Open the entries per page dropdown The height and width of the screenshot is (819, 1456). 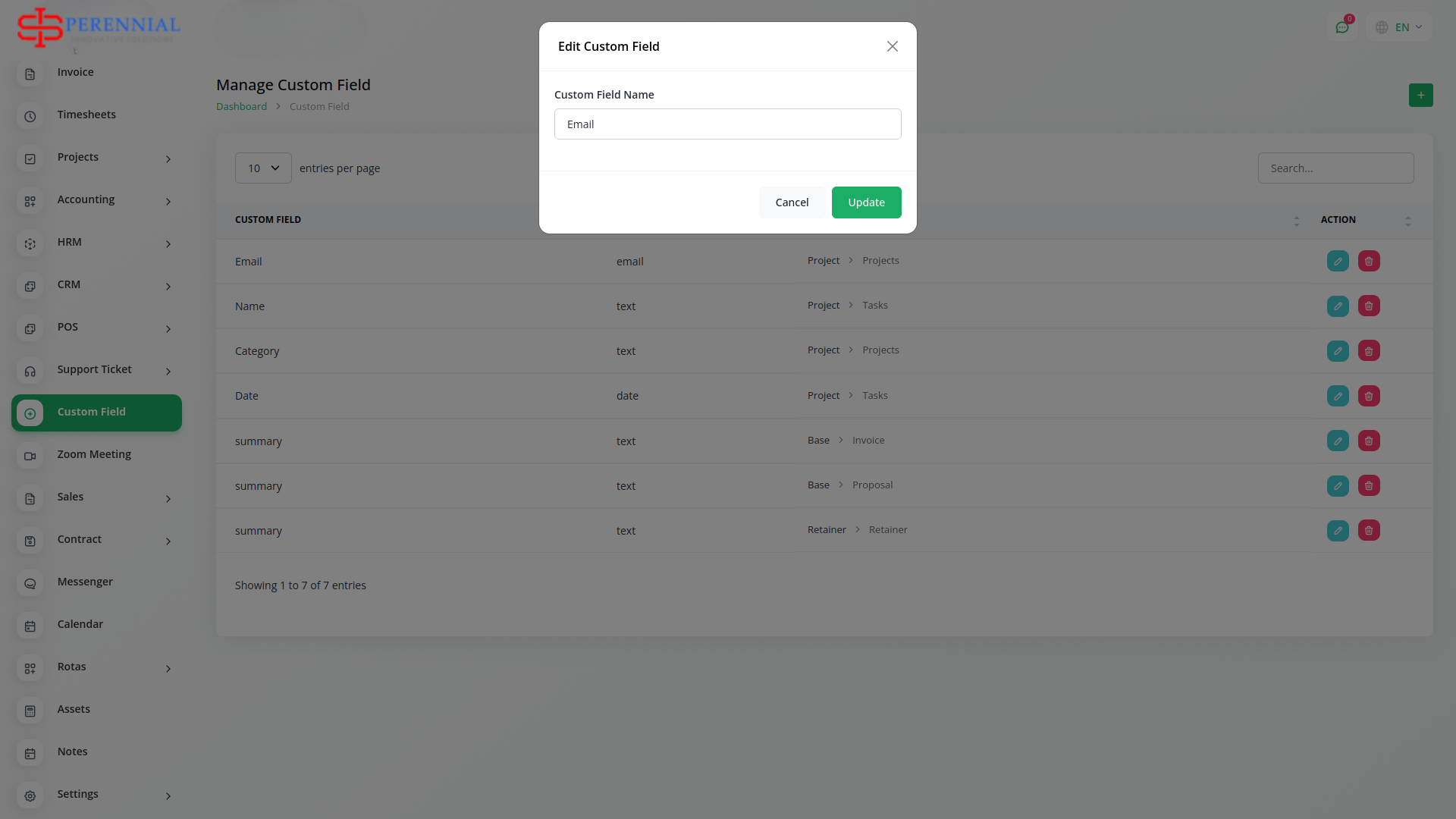263,168
